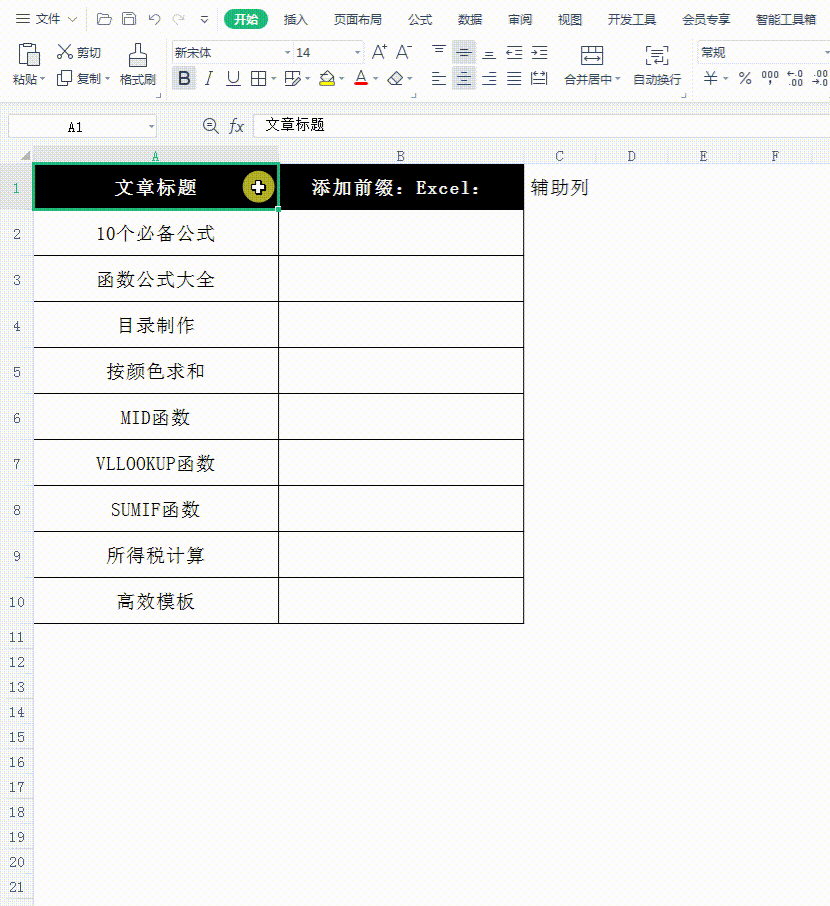This screenshot has height=906, width=830.
Task: Expand the font size dropdown showing 14
Action: [358, 53]
